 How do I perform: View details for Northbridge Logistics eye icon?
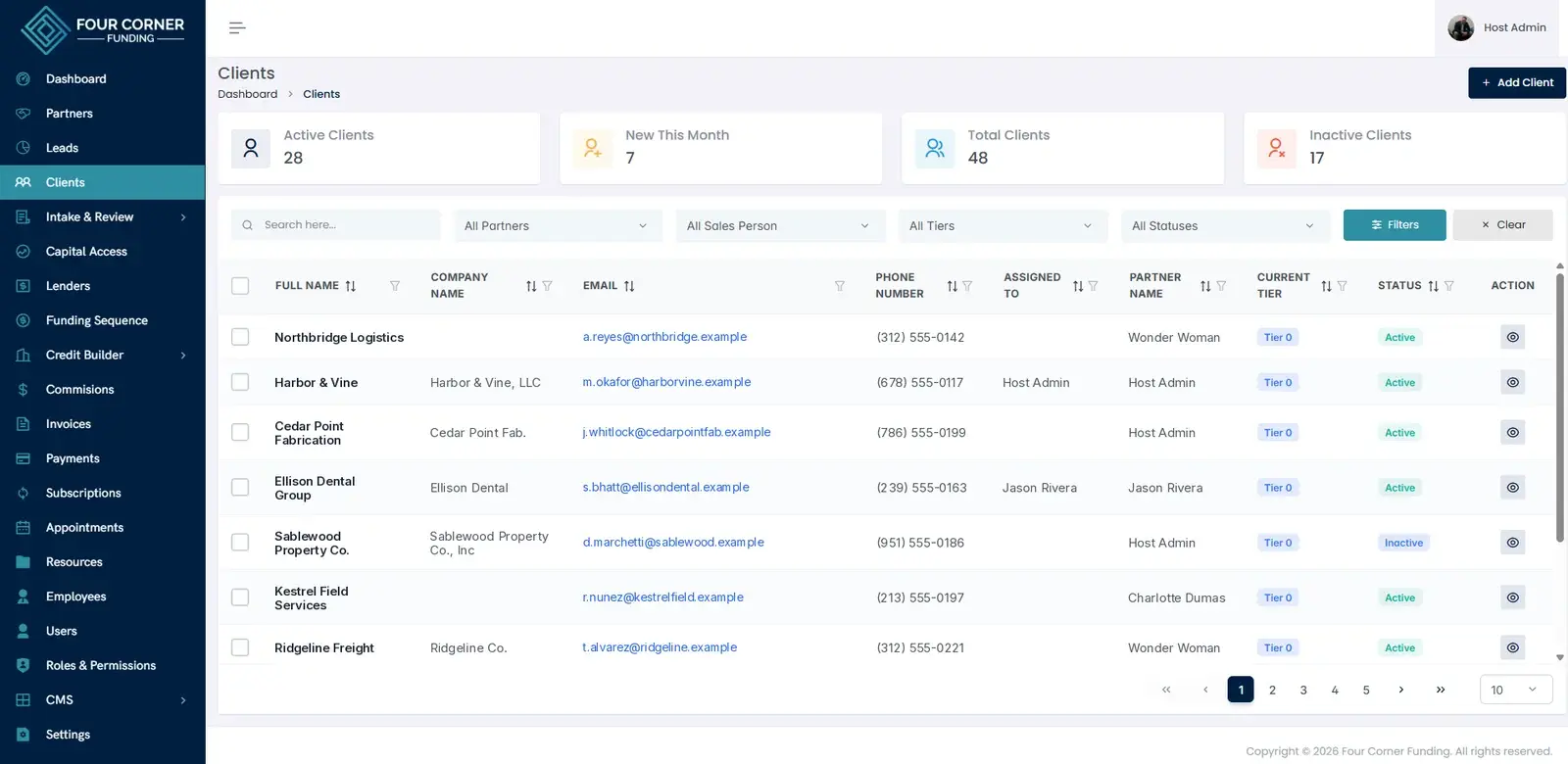(1512, 337)
